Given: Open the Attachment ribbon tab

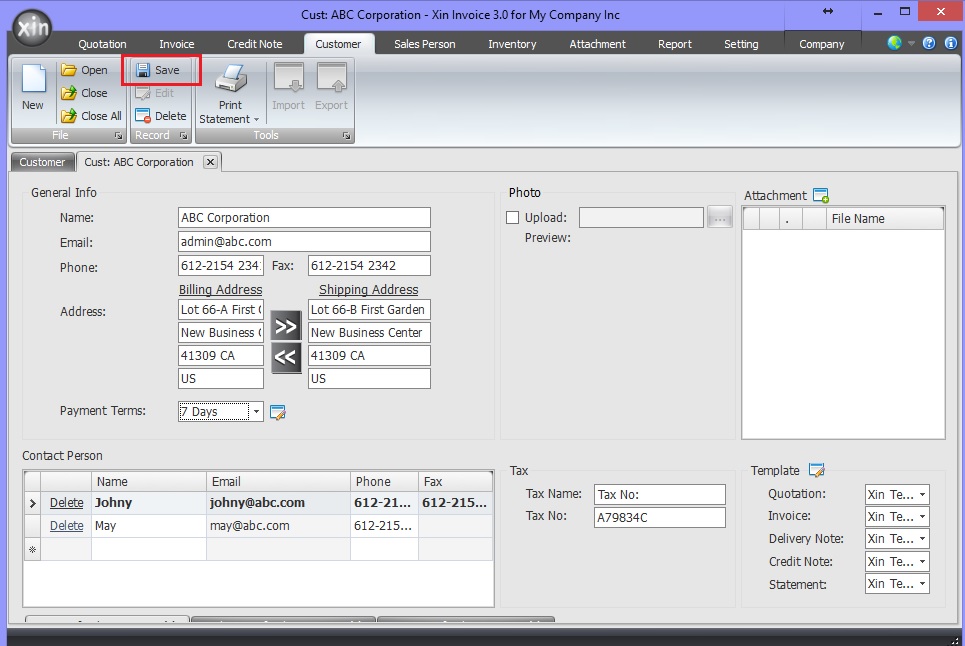Looking at the screenshot, I should [597, 44].
